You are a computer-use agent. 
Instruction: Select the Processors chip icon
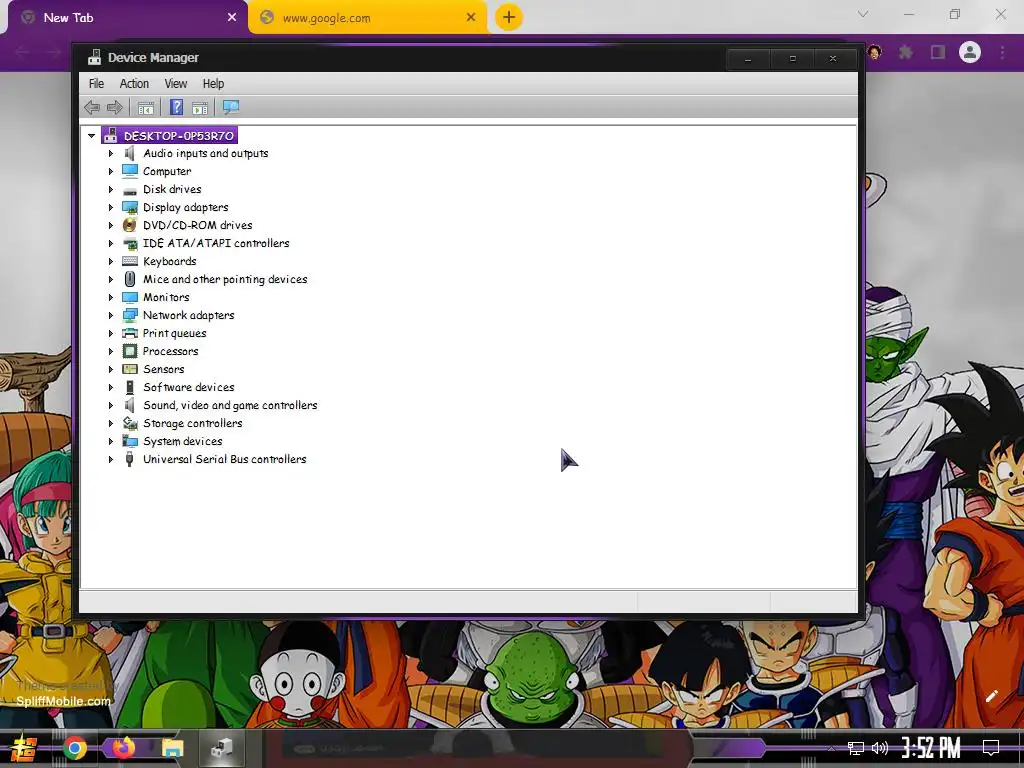[130, 351]
